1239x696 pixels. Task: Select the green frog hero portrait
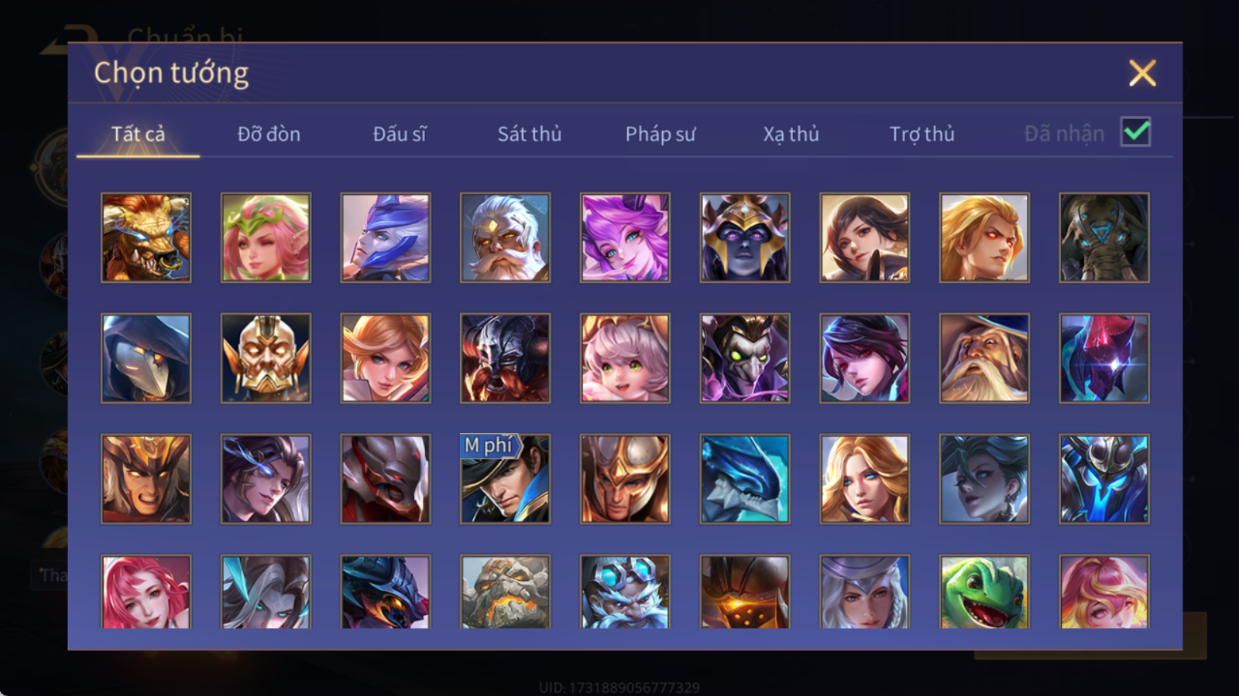point(984,592)
